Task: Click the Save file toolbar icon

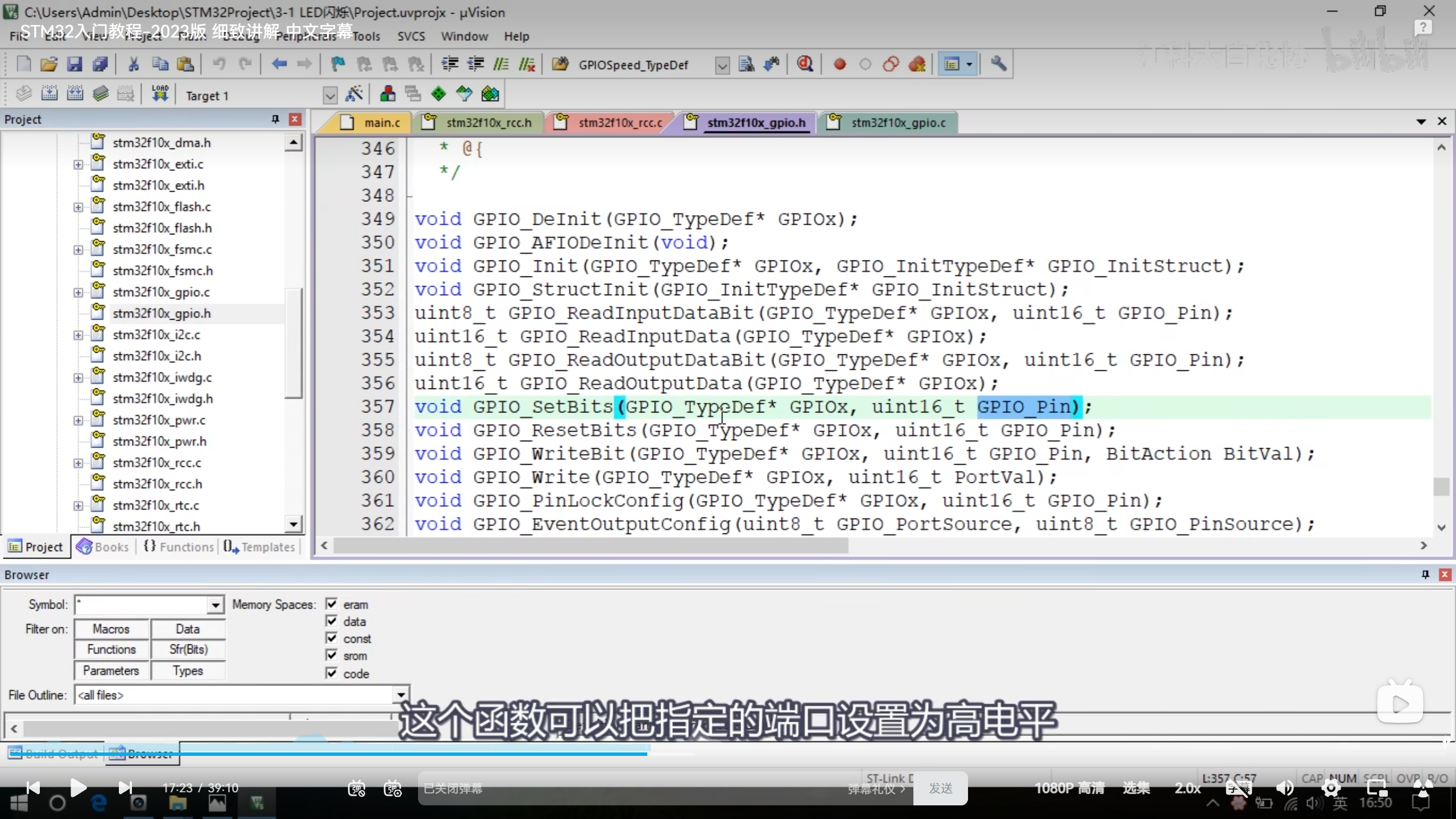Action: [x=75, y=64]
